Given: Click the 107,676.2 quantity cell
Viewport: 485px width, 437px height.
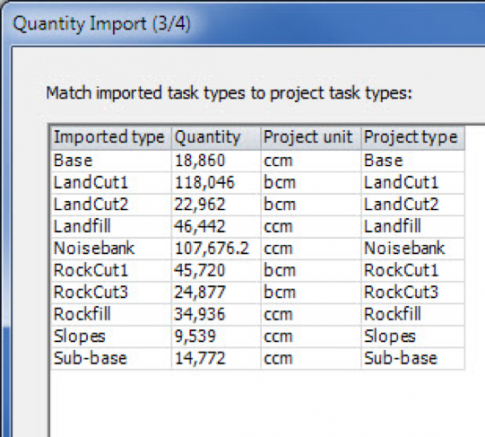Looking at the screenshot, I should tap(216, 248).
